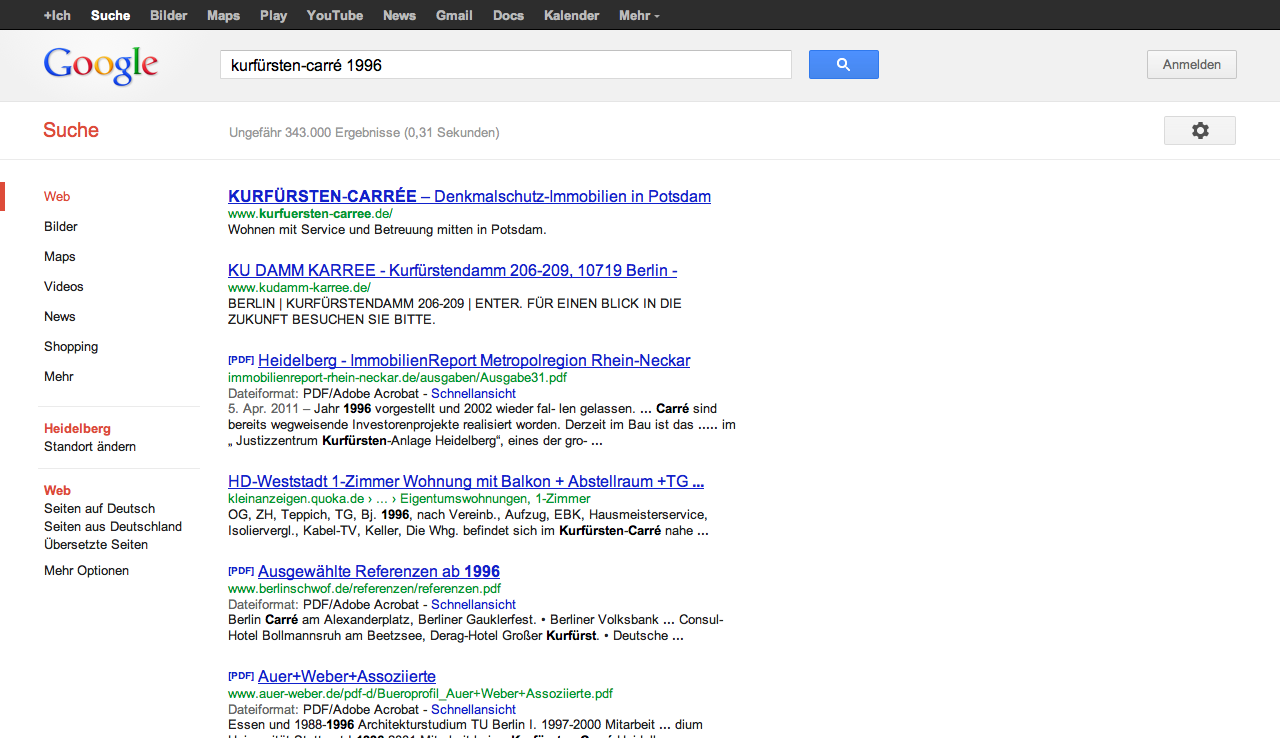
Task: Expand Mehr Optionen in sidebar
Action: [86, 571]
